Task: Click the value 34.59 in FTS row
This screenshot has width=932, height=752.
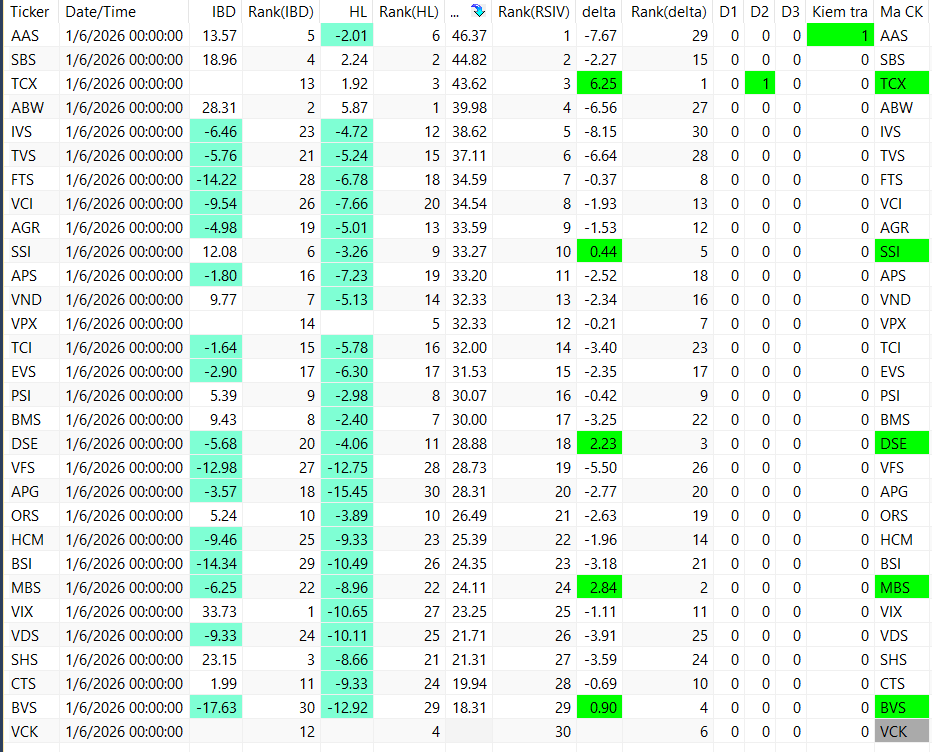Action: [x=470, y=180]
